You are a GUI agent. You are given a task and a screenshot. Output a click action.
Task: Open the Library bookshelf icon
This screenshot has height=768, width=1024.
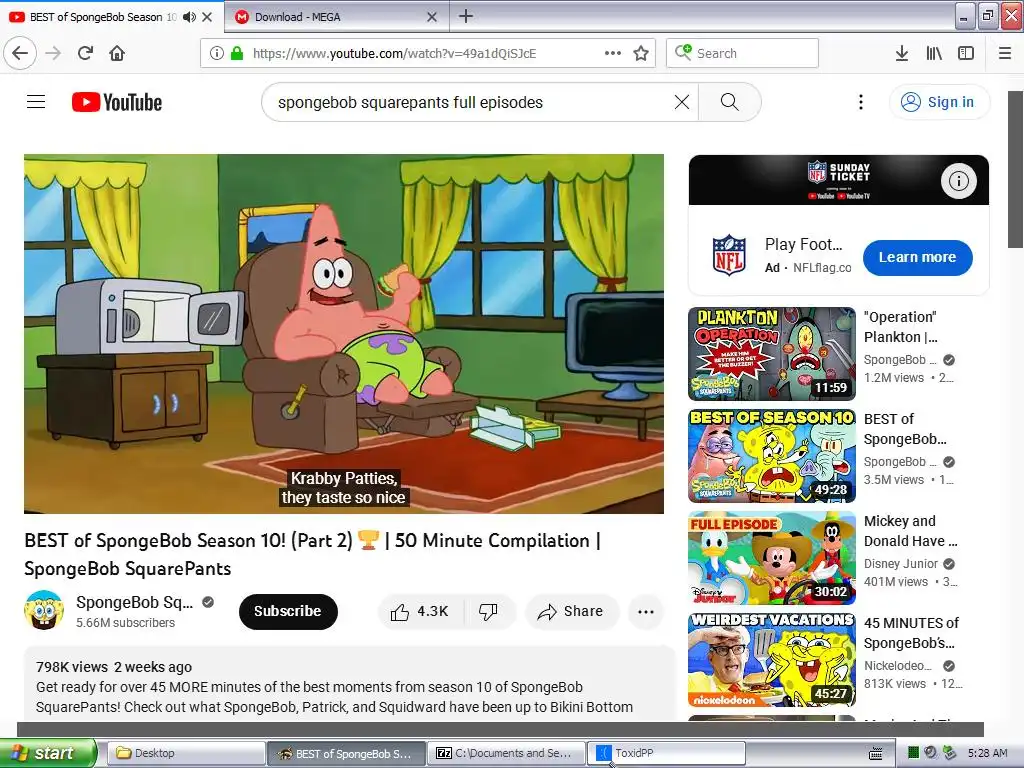pos(934,53)
